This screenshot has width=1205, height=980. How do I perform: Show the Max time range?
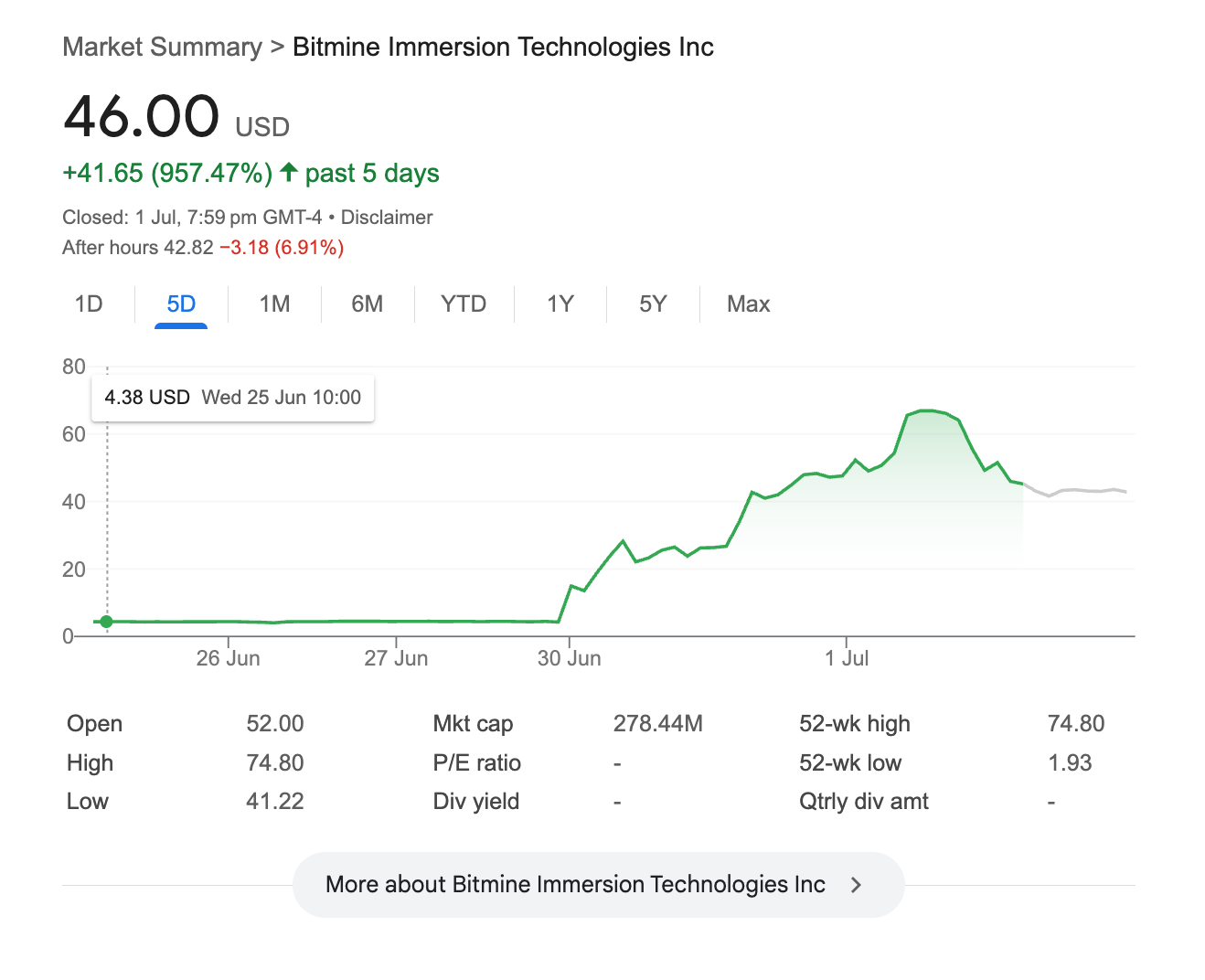748,304
